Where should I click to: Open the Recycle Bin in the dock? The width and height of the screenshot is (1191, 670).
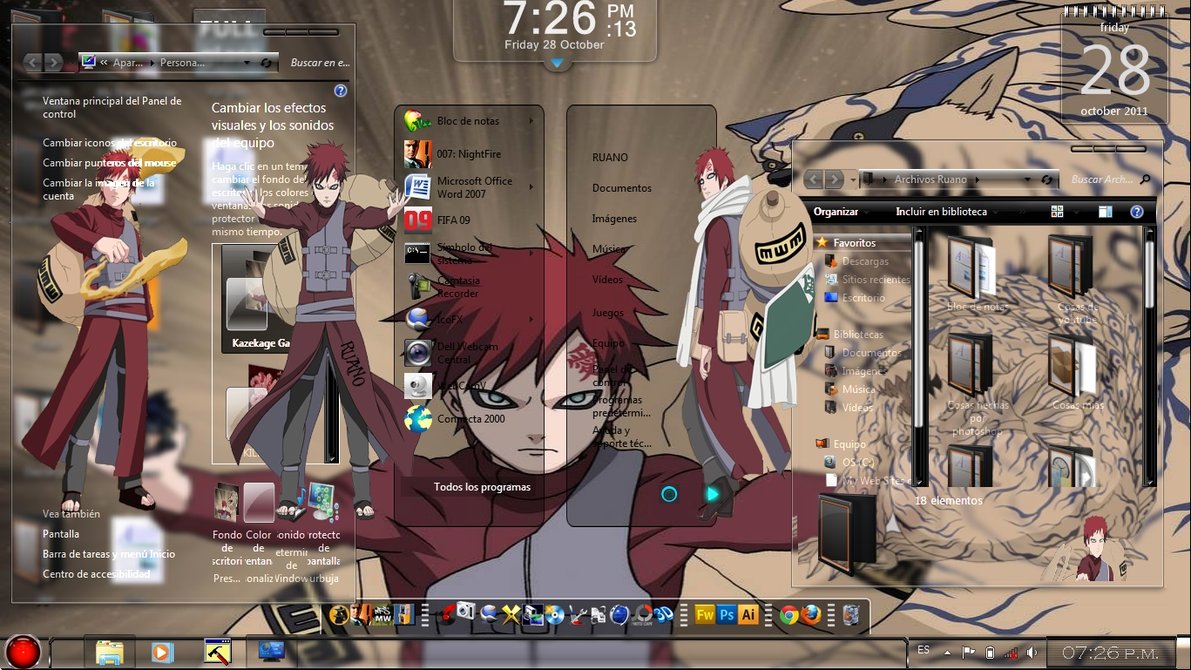850,615
